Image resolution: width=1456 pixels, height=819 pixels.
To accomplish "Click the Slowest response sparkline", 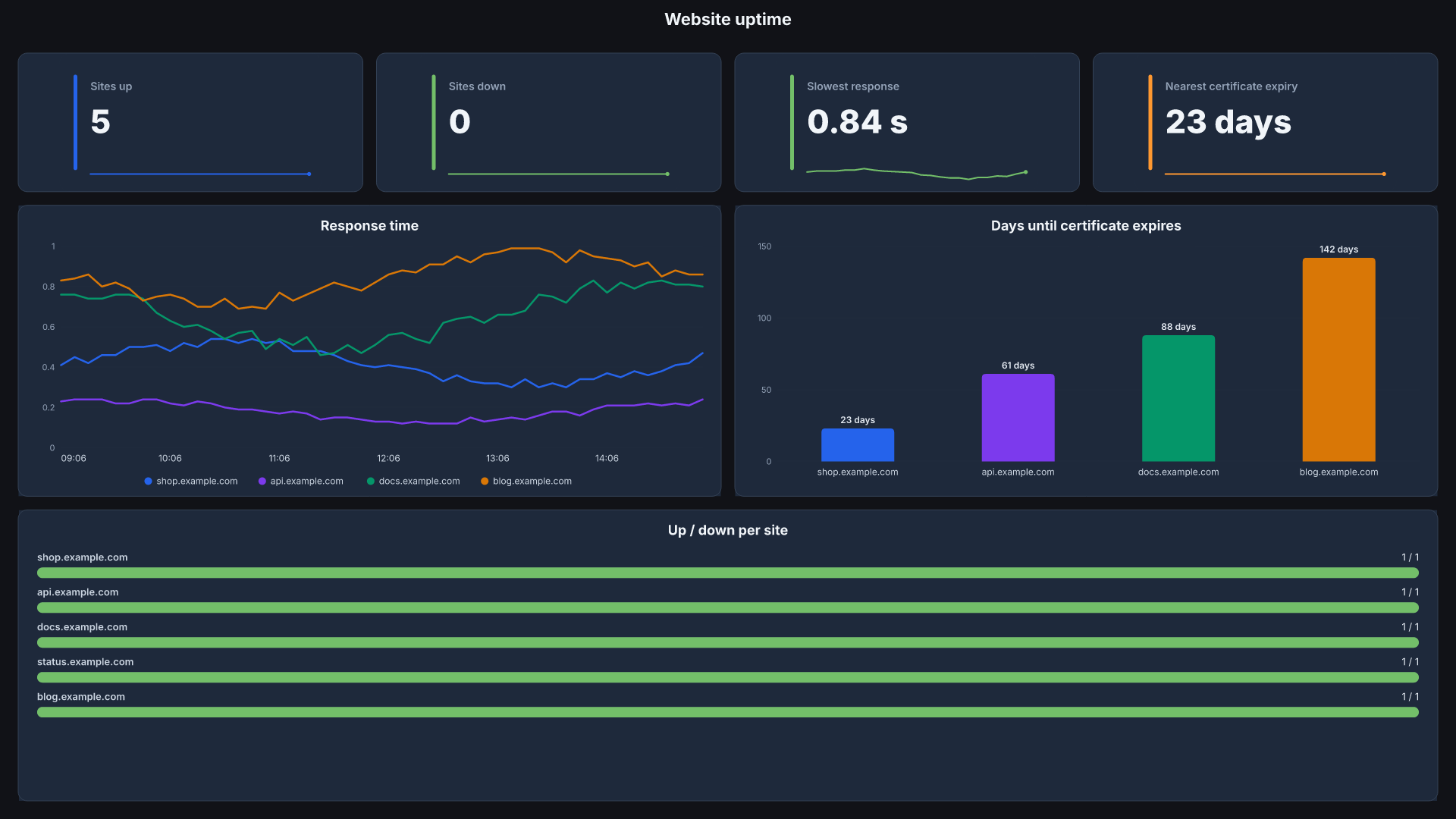I will tap(916, 174).
